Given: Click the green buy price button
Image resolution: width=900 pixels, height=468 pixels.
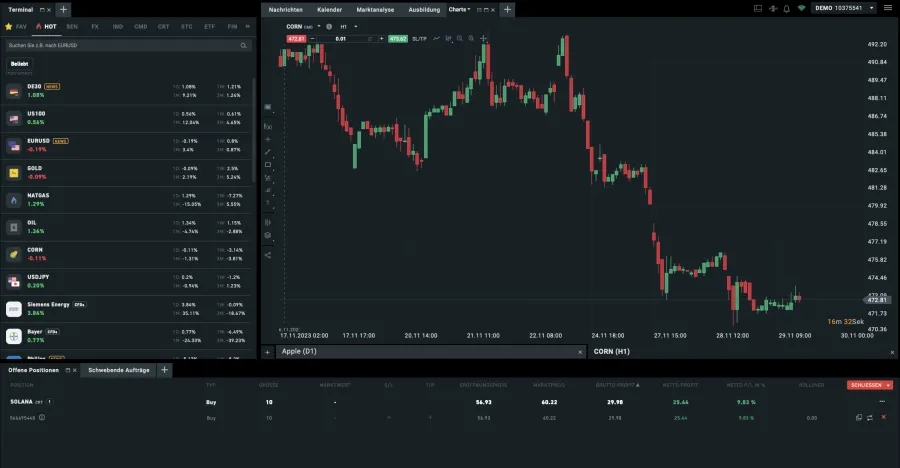Looking at the screenshot, I should 398,38.
